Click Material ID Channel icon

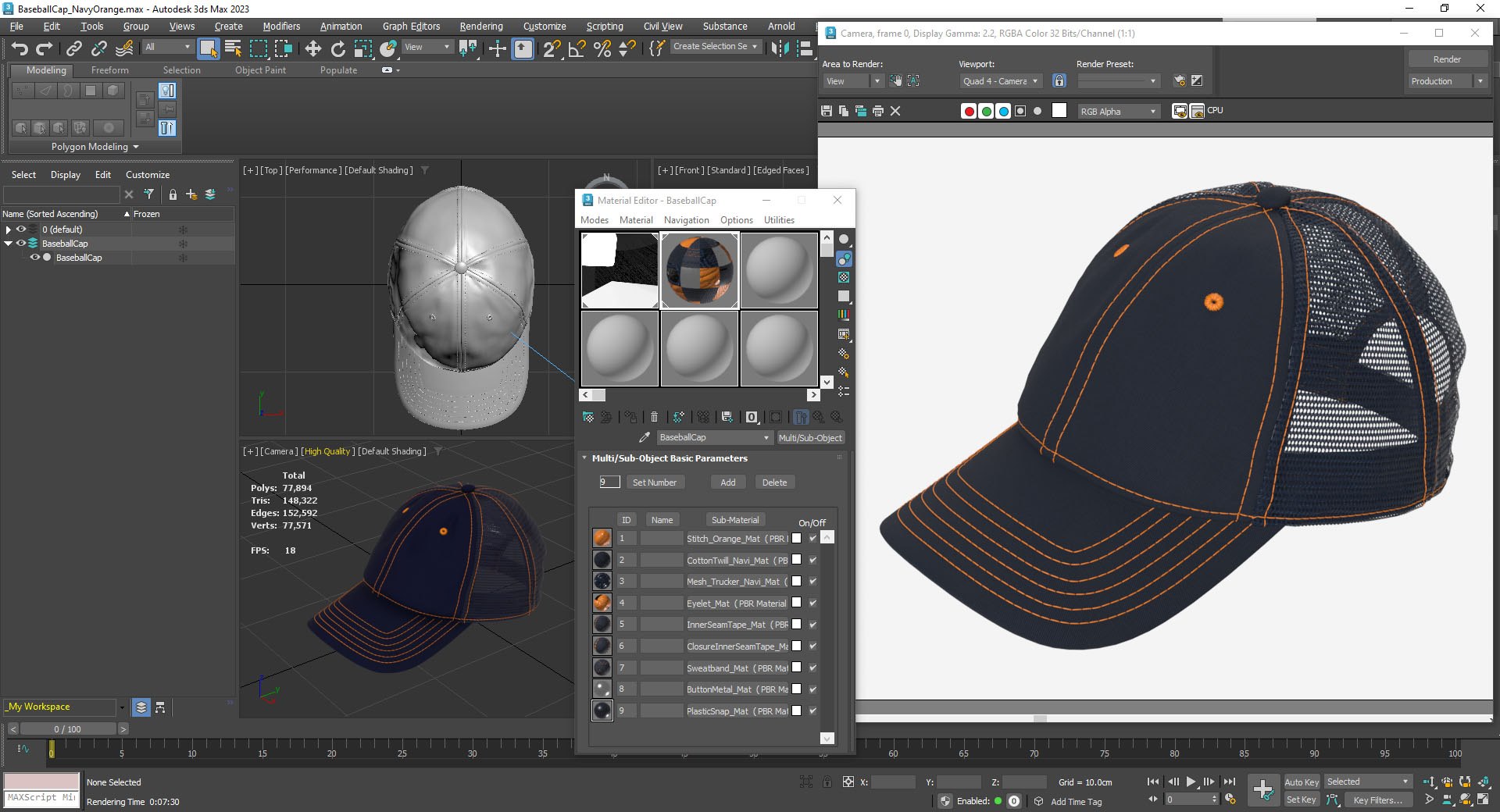752,417
